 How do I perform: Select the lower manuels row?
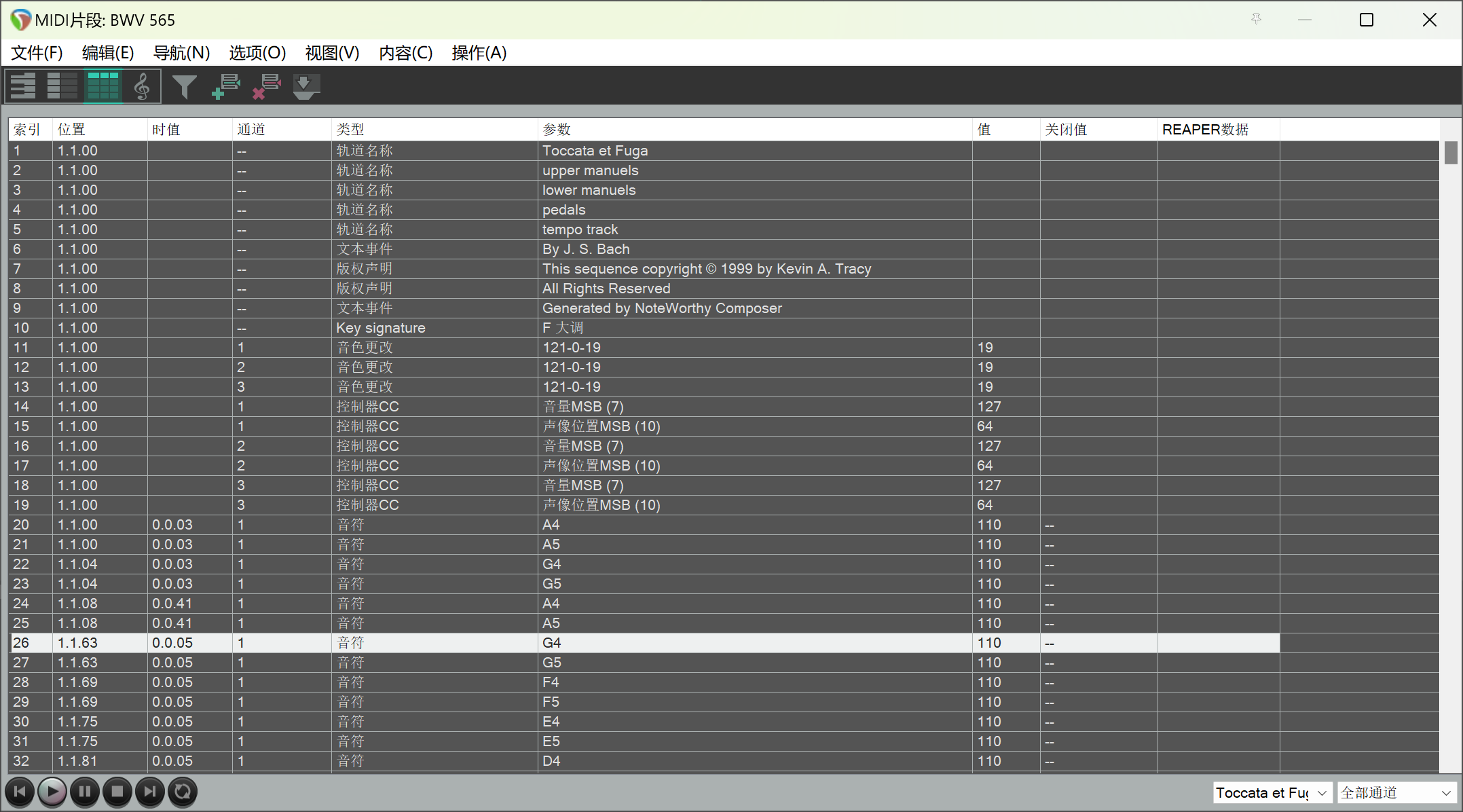point(724,190)
